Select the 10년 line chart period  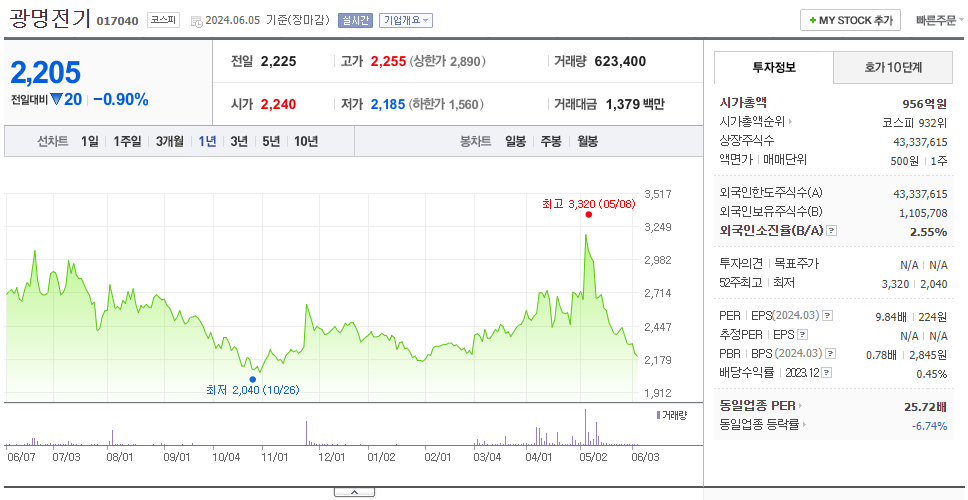pyautogui.click(x=306, y=141)
